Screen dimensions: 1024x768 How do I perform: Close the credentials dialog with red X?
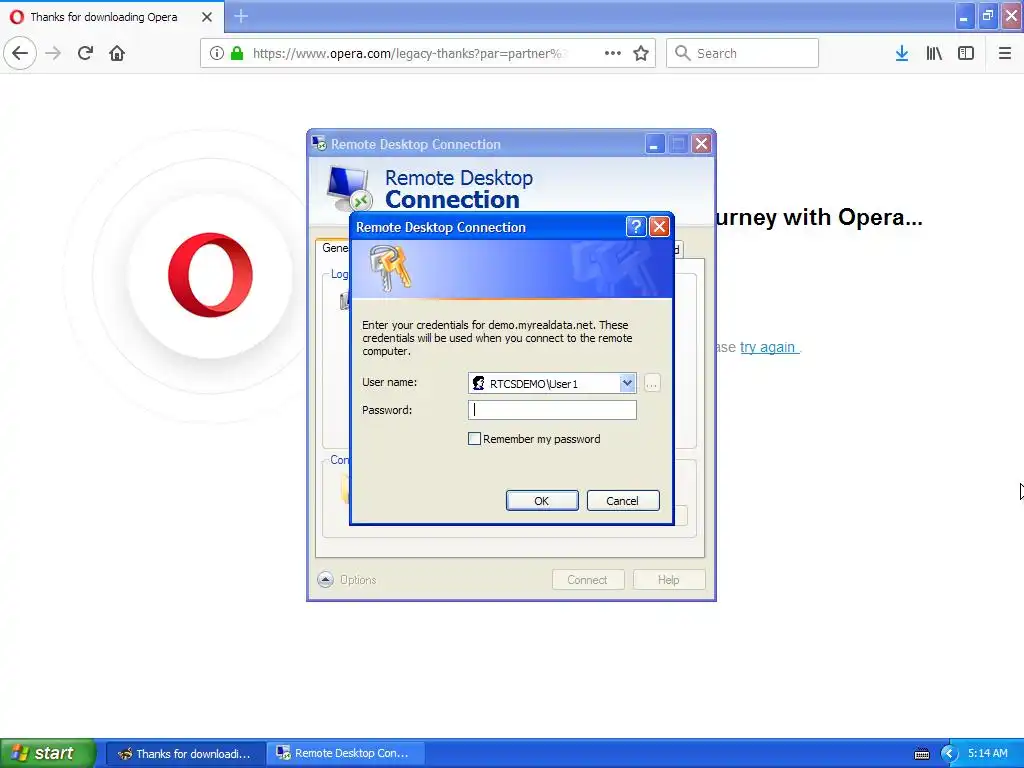pos(660,227)
